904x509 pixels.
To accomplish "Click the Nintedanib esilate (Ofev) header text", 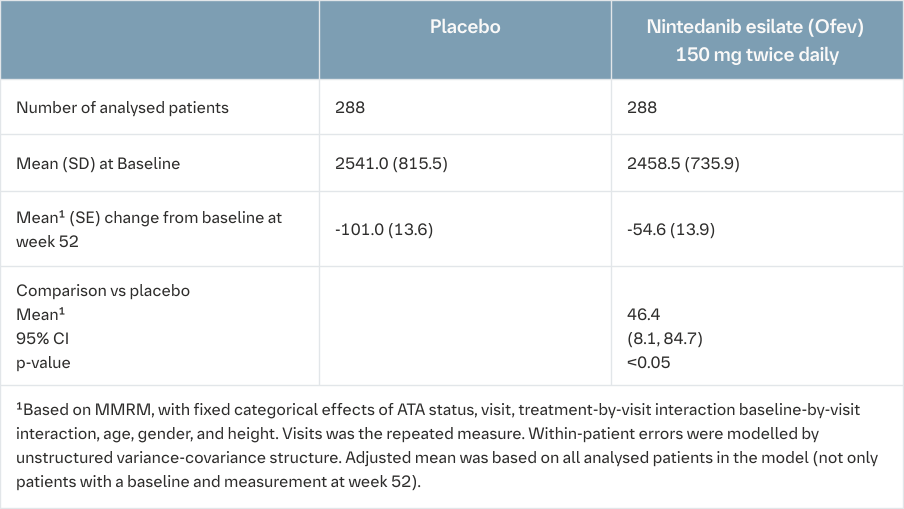I will 756,27.
